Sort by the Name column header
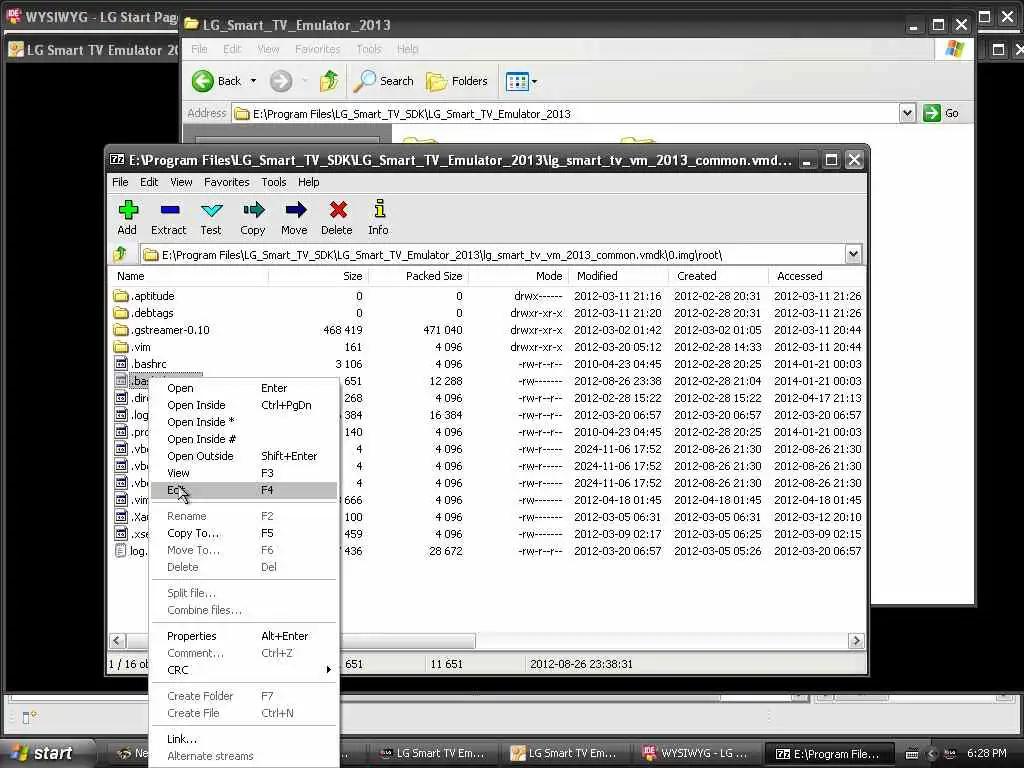Viewport: 1024px width, 768px height. click(x=188, y=276)
